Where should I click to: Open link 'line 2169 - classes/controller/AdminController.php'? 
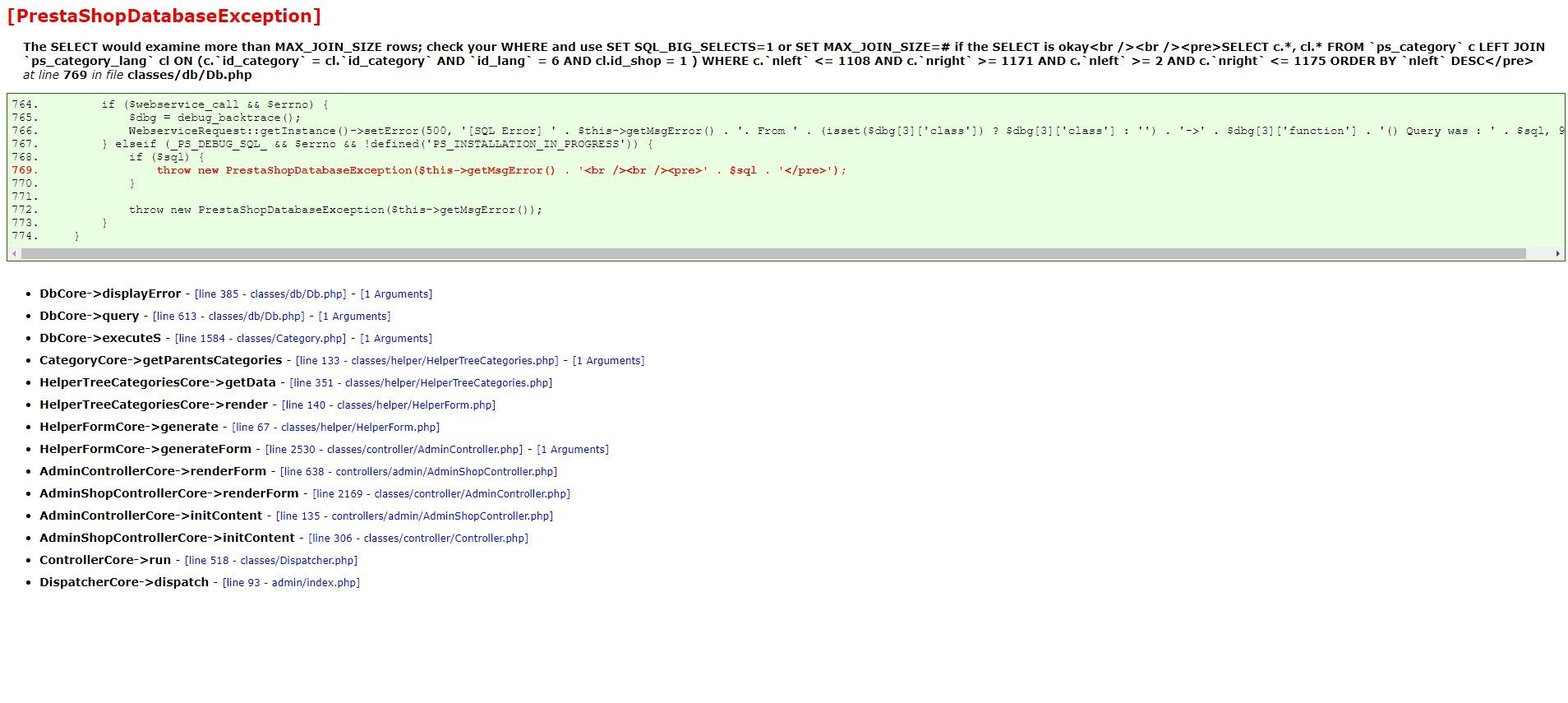pyautogui.click(x=441, y=494)
